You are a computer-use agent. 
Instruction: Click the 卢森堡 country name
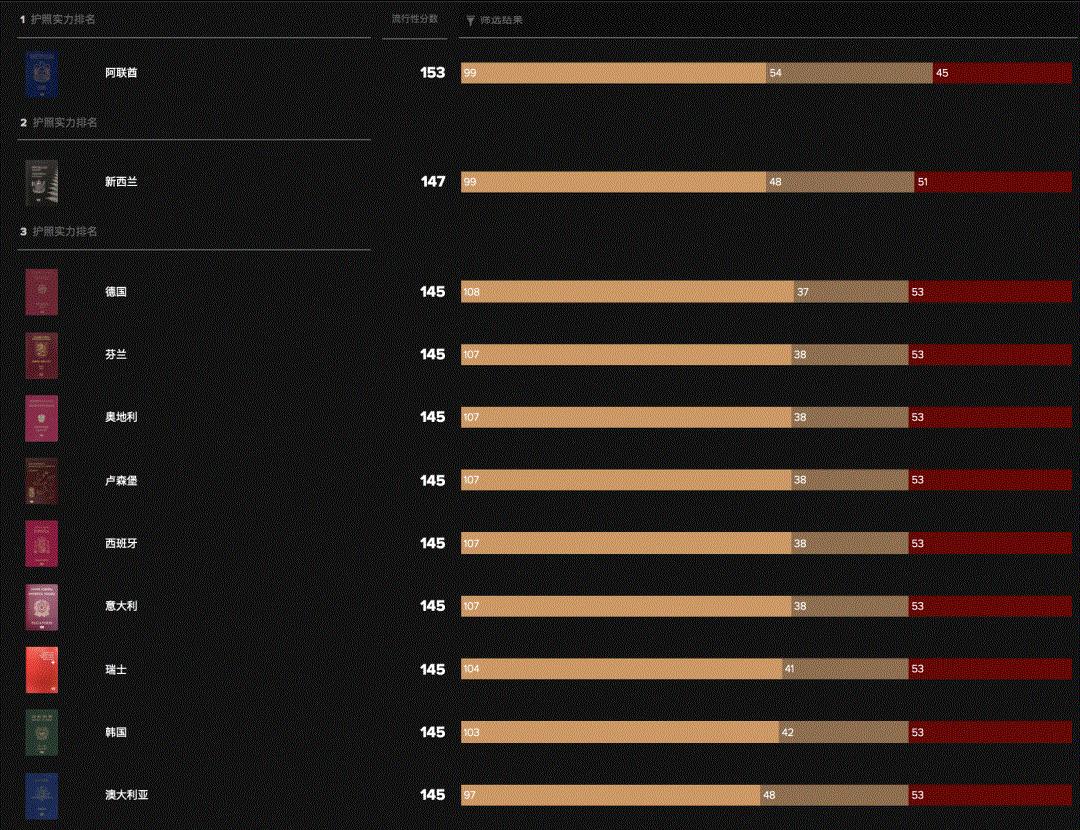(x=121, y=481)
